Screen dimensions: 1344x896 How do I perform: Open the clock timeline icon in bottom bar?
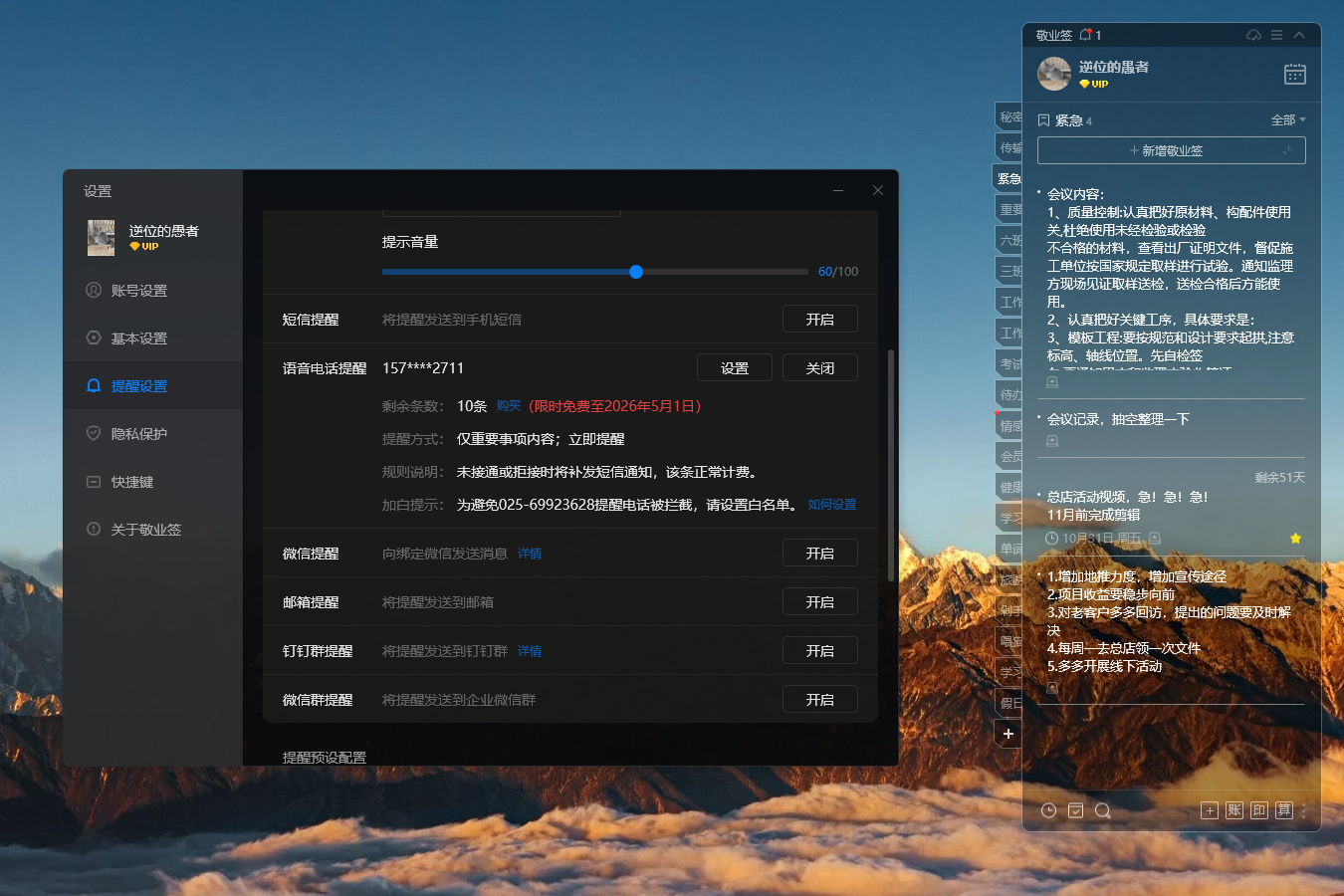pyautogui.click(x=1048, y=810)
